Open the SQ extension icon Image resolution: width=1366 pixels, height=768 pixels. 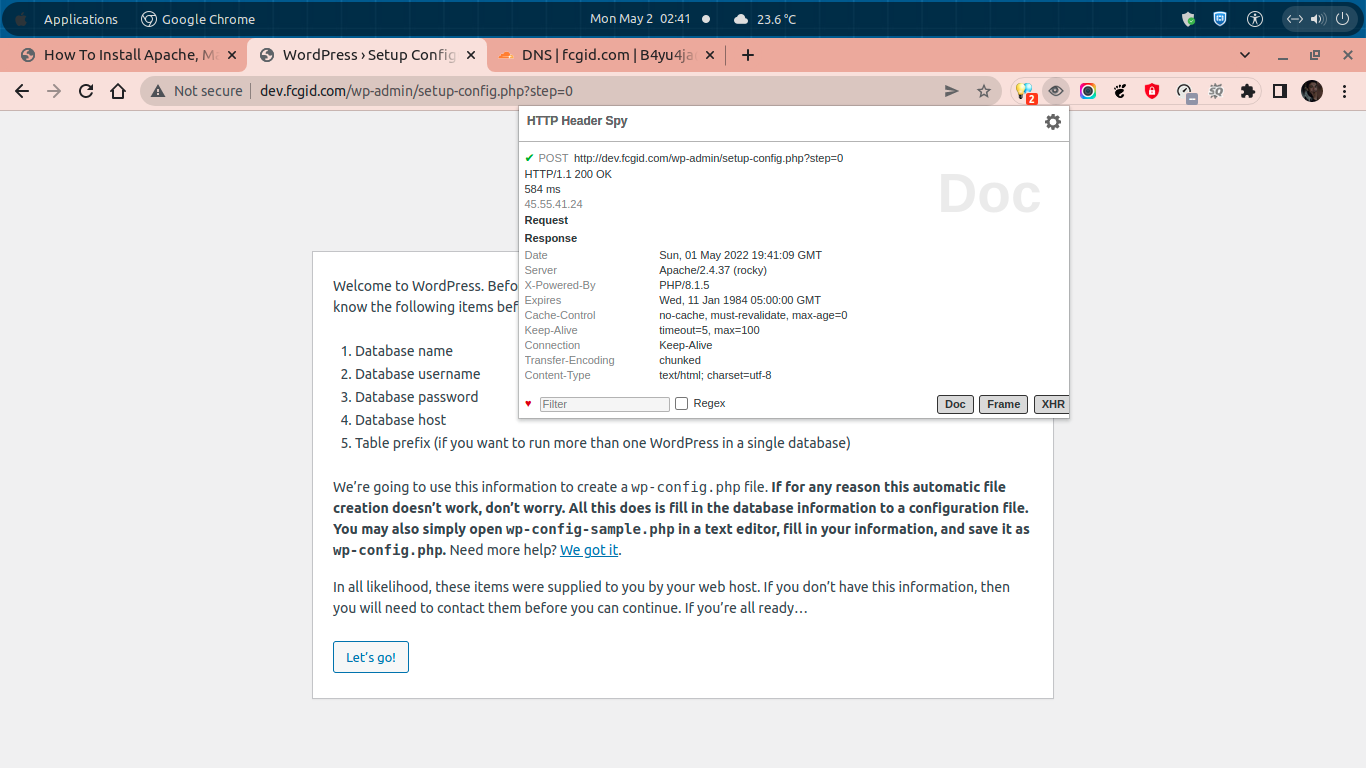click(x=1216, y=91)
